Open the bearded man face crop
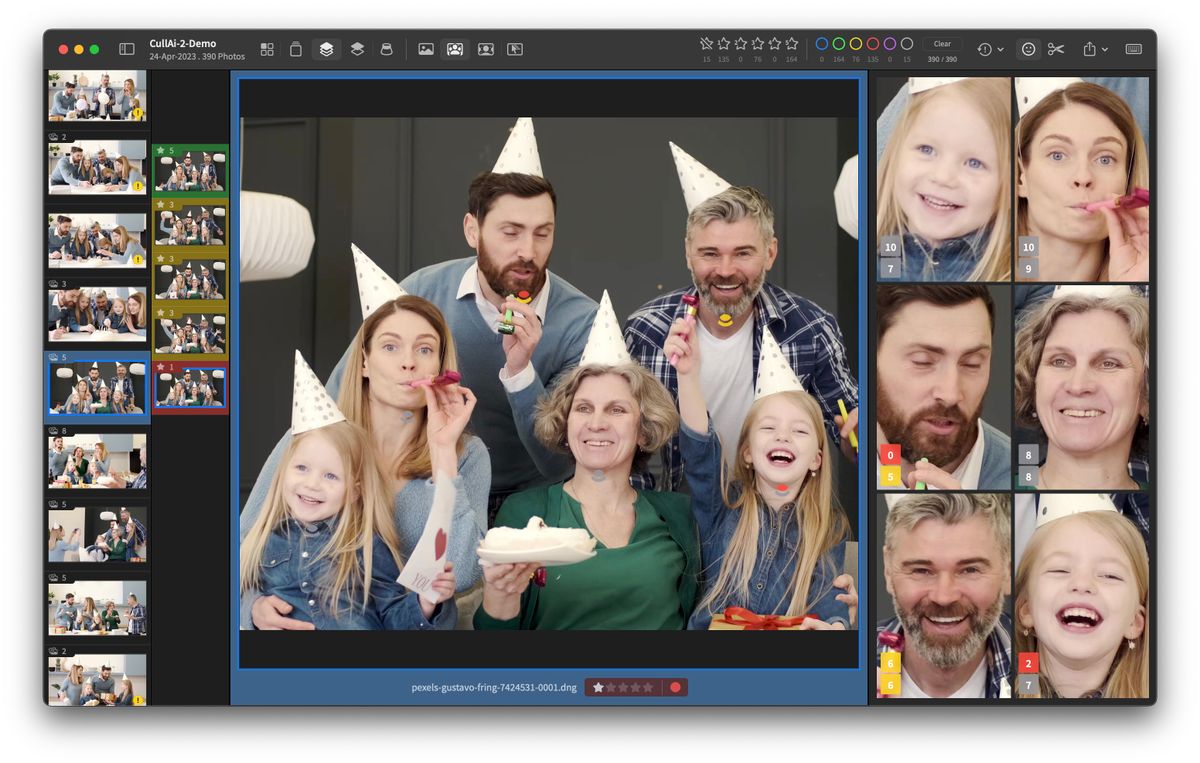Image resolution: width=1200 pixels, height=763 pixels. (x=943, y=387)
